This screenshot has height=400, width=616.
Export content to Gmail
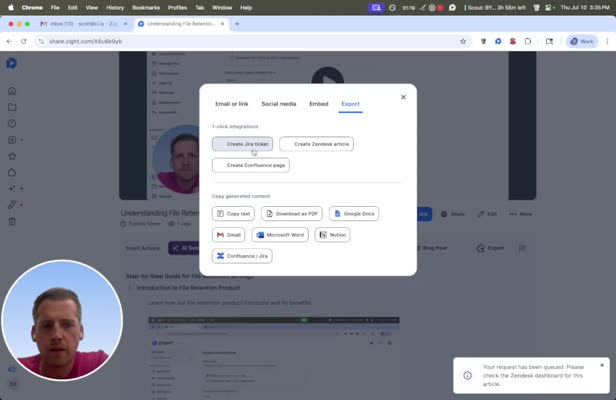click(229, 235)
